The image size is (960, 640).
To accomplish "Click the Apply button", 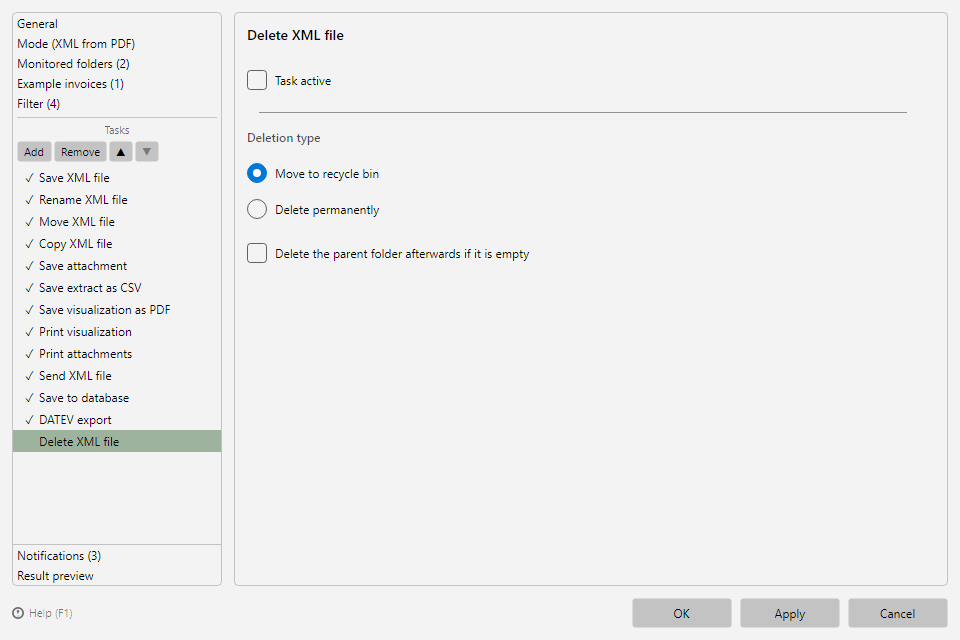I will 790,613.
